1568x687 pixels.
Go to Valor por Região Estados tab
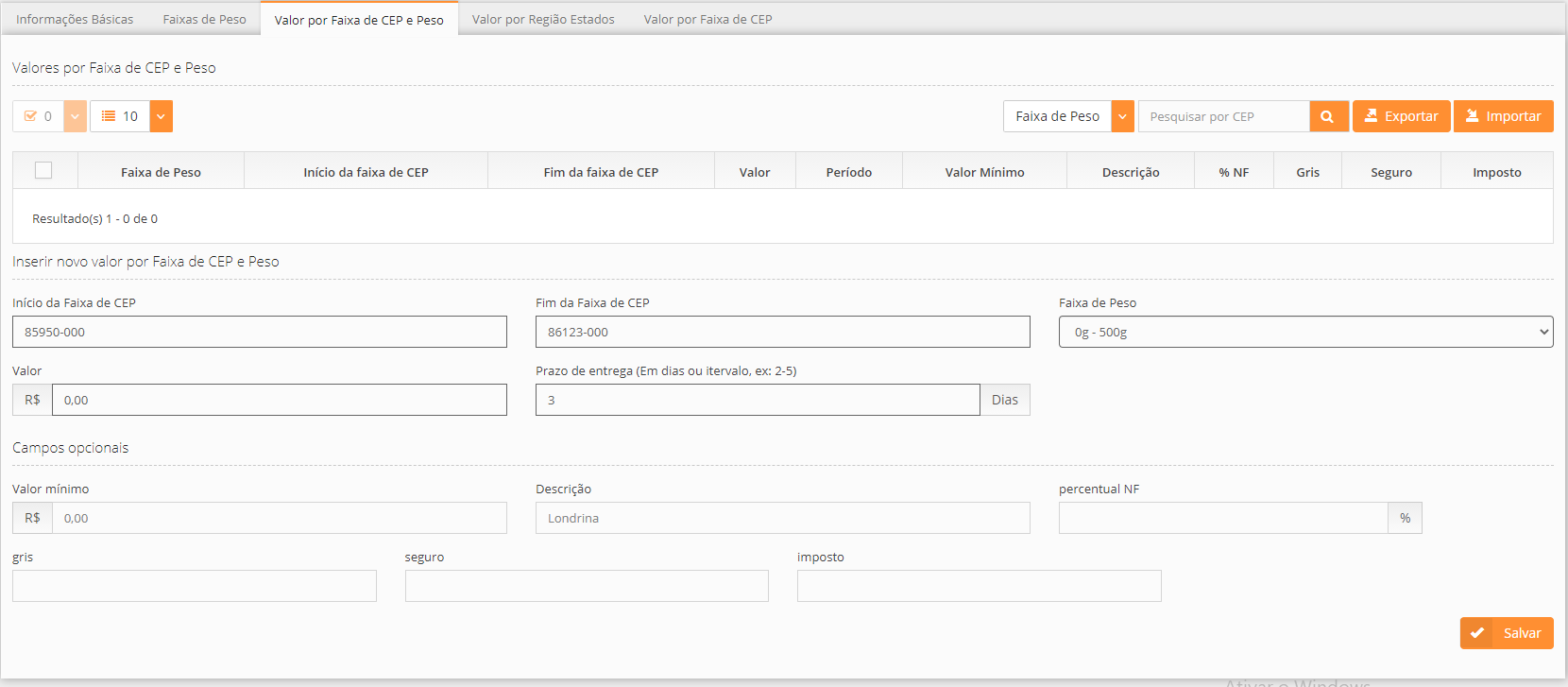[x=543, y=19]
